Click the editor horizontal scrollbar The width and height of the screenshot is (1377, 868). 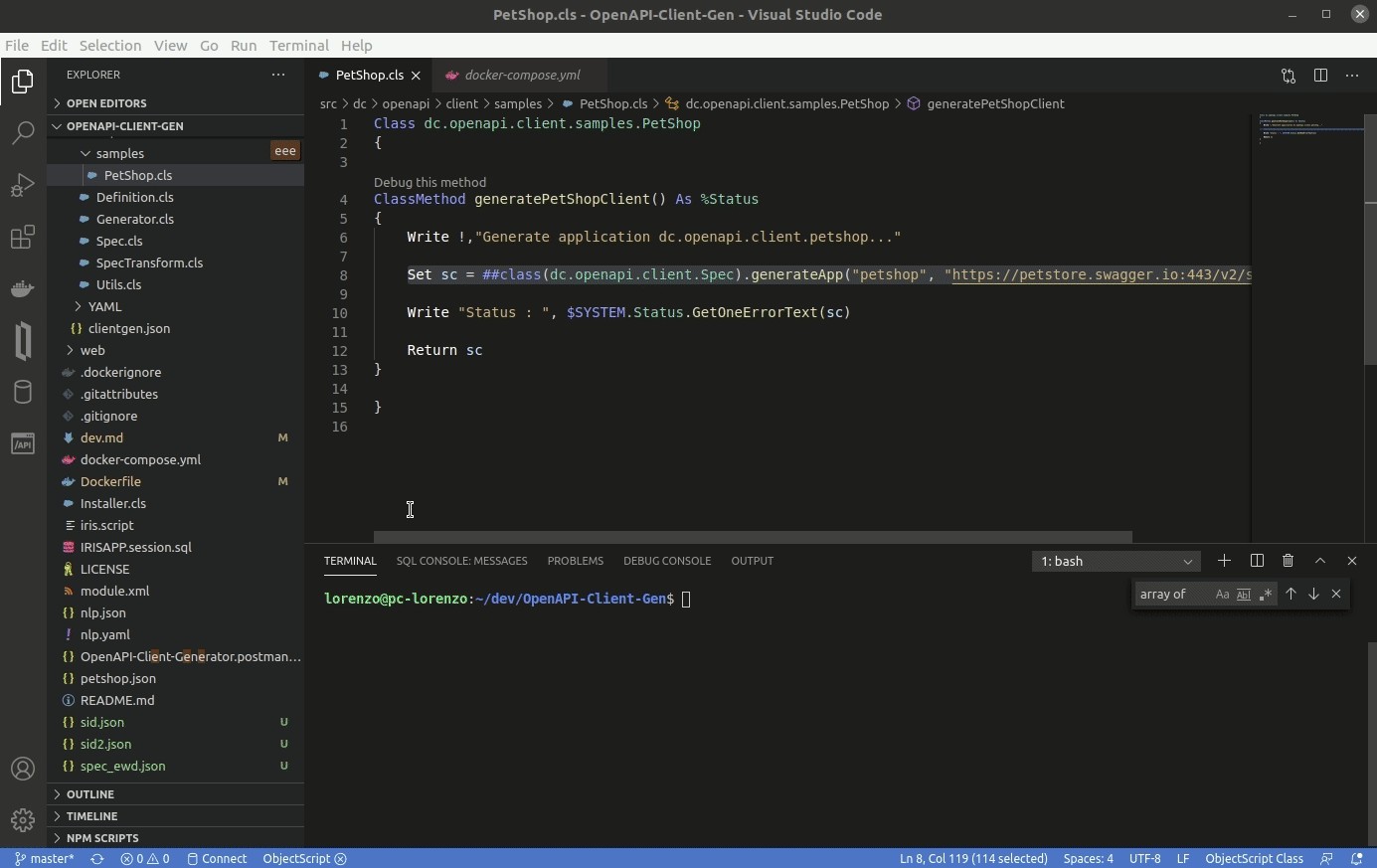(753, 537)
